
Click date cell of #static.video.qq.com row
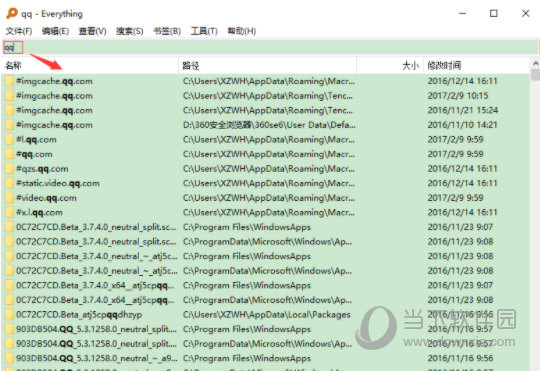463,183
